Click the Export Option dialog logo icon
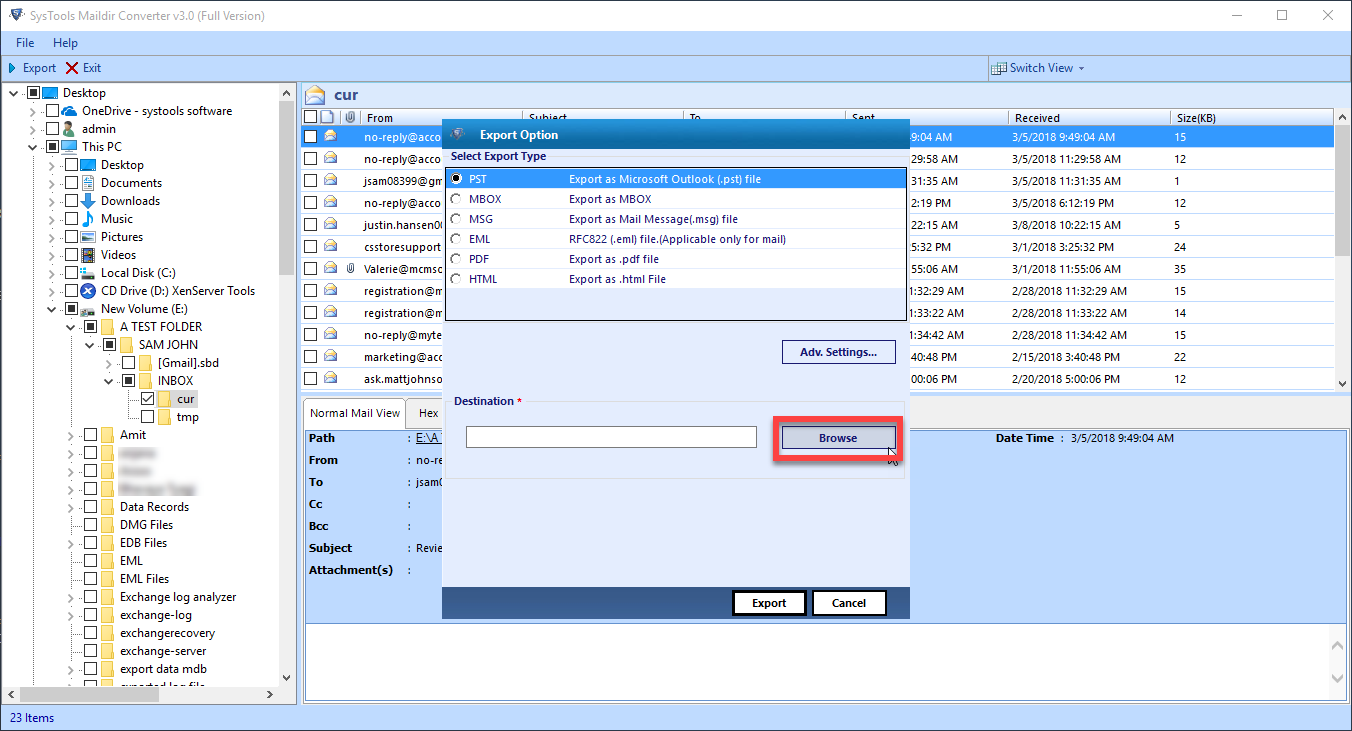Viewport: 1352px width, 731px height. 458,134
